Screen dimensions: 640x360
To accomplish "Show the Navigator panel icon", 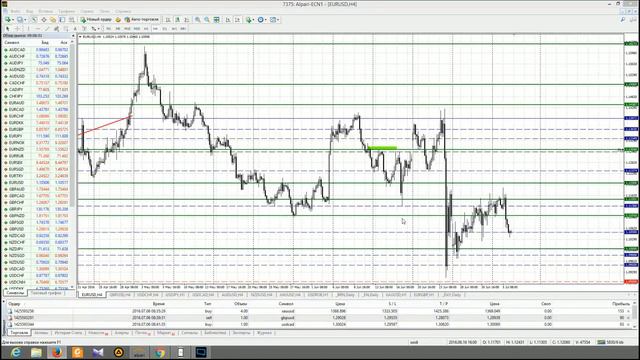I will (x=53, y=20).
